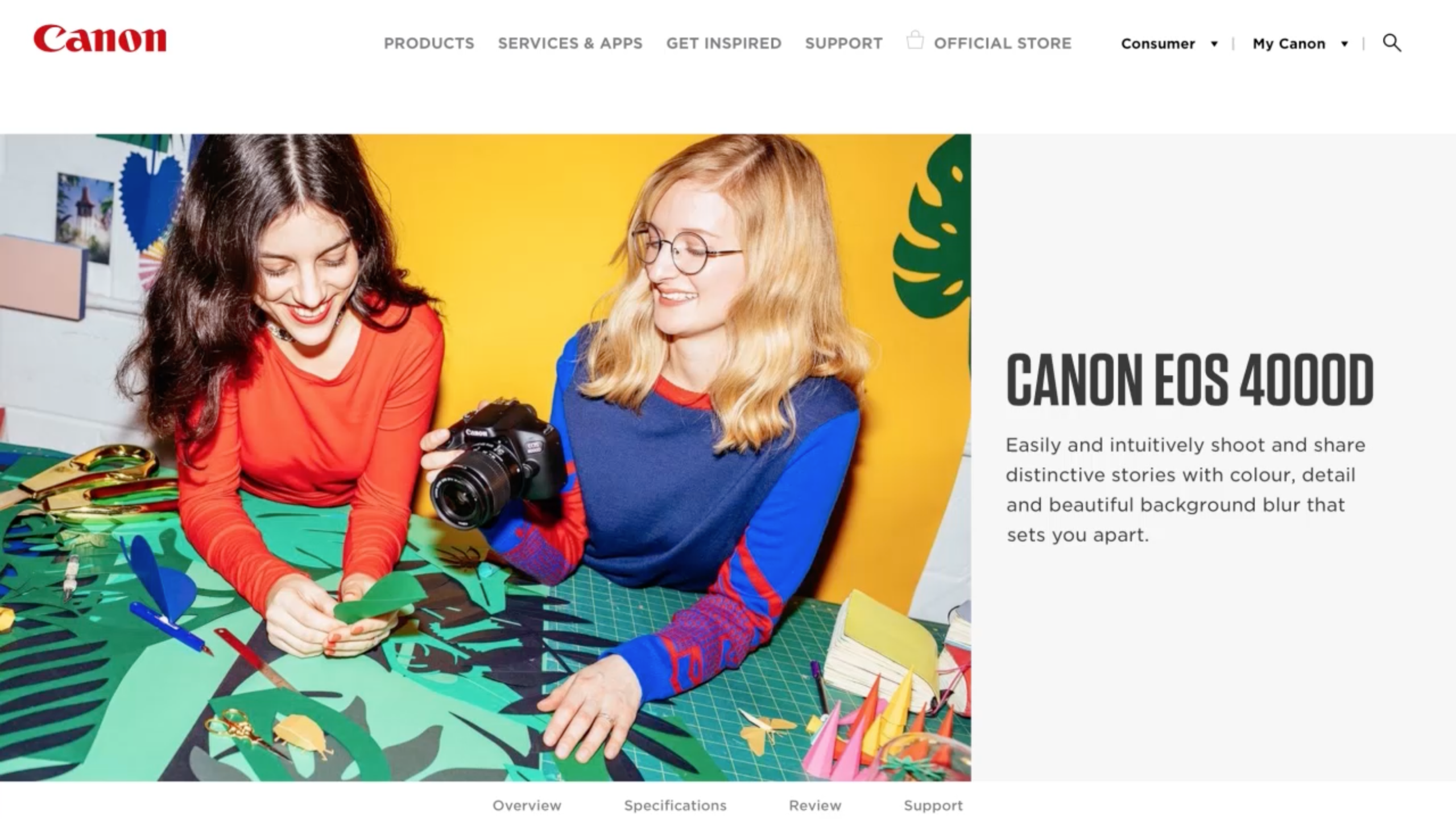Viewport: 1456px width, 819px height.
Task: Open the Support menu in header
Action: tap(843, 43)
